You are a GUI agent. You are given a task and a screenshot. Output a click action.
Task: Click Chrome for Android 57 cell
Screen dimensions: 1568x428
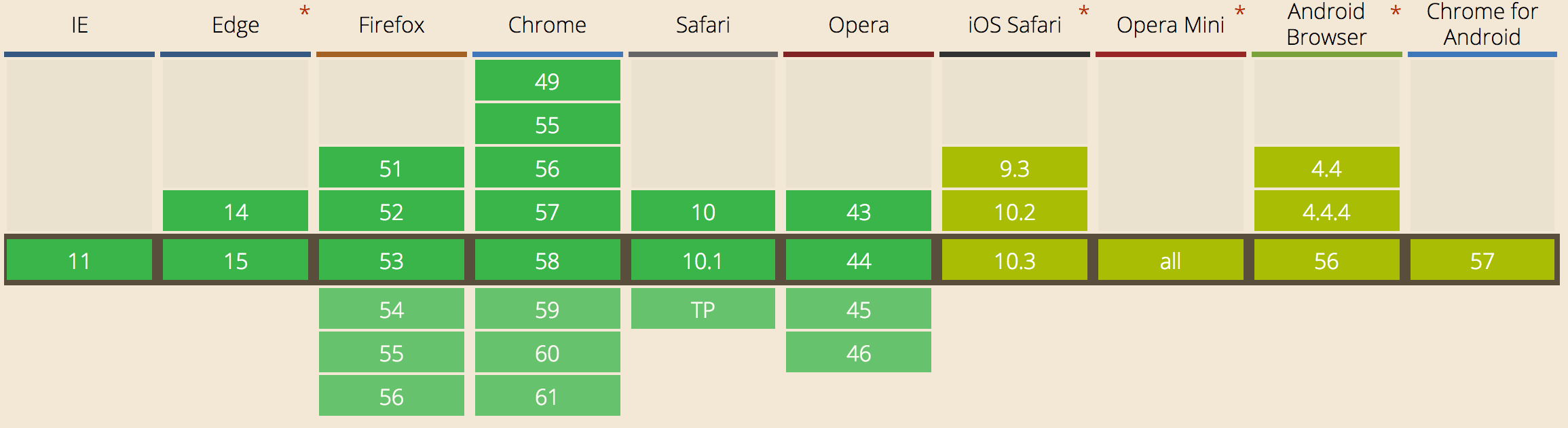pos(1482,260)
